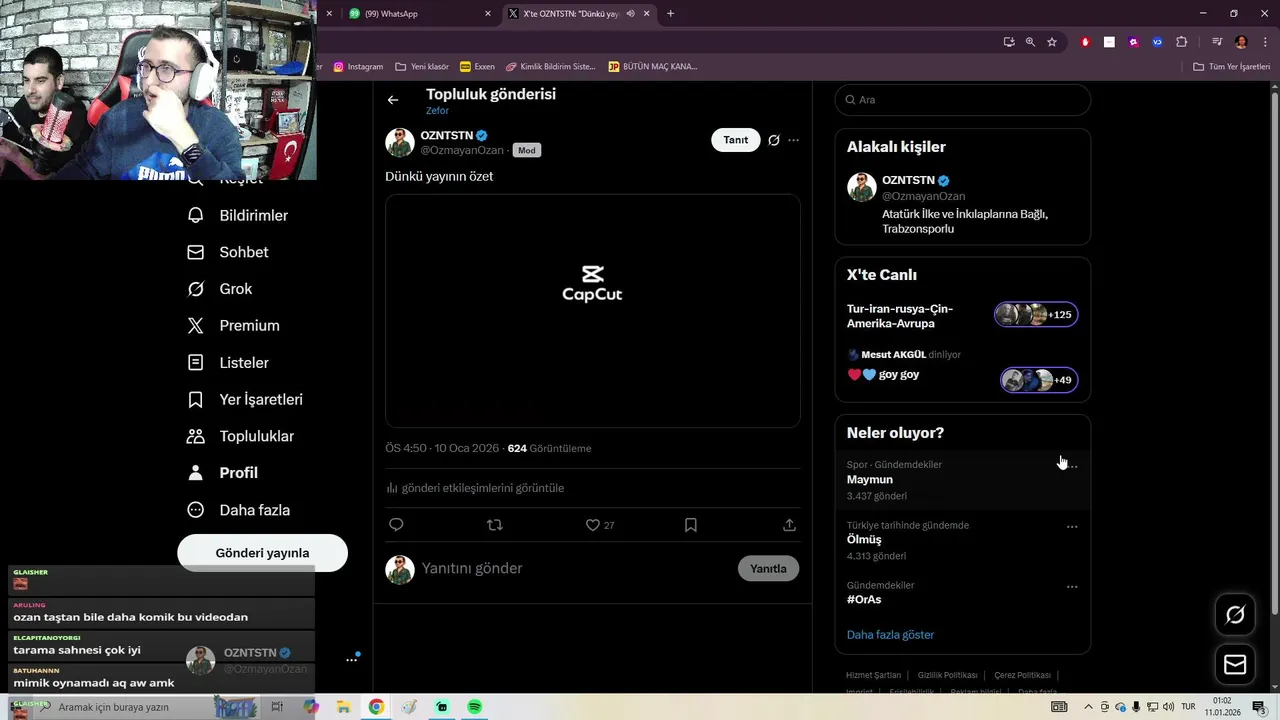Open the media control toolbar icon

[1217, 42]
